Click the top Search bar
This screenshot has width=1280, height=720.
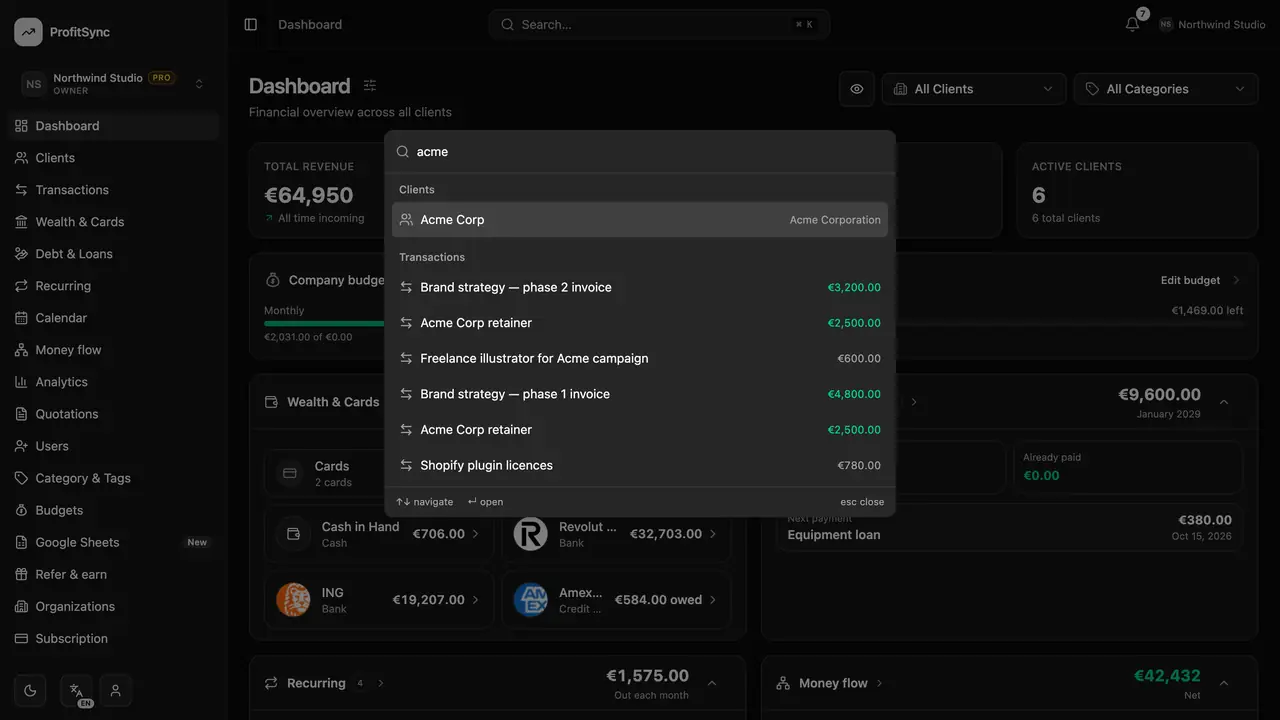tap(659, 24)
